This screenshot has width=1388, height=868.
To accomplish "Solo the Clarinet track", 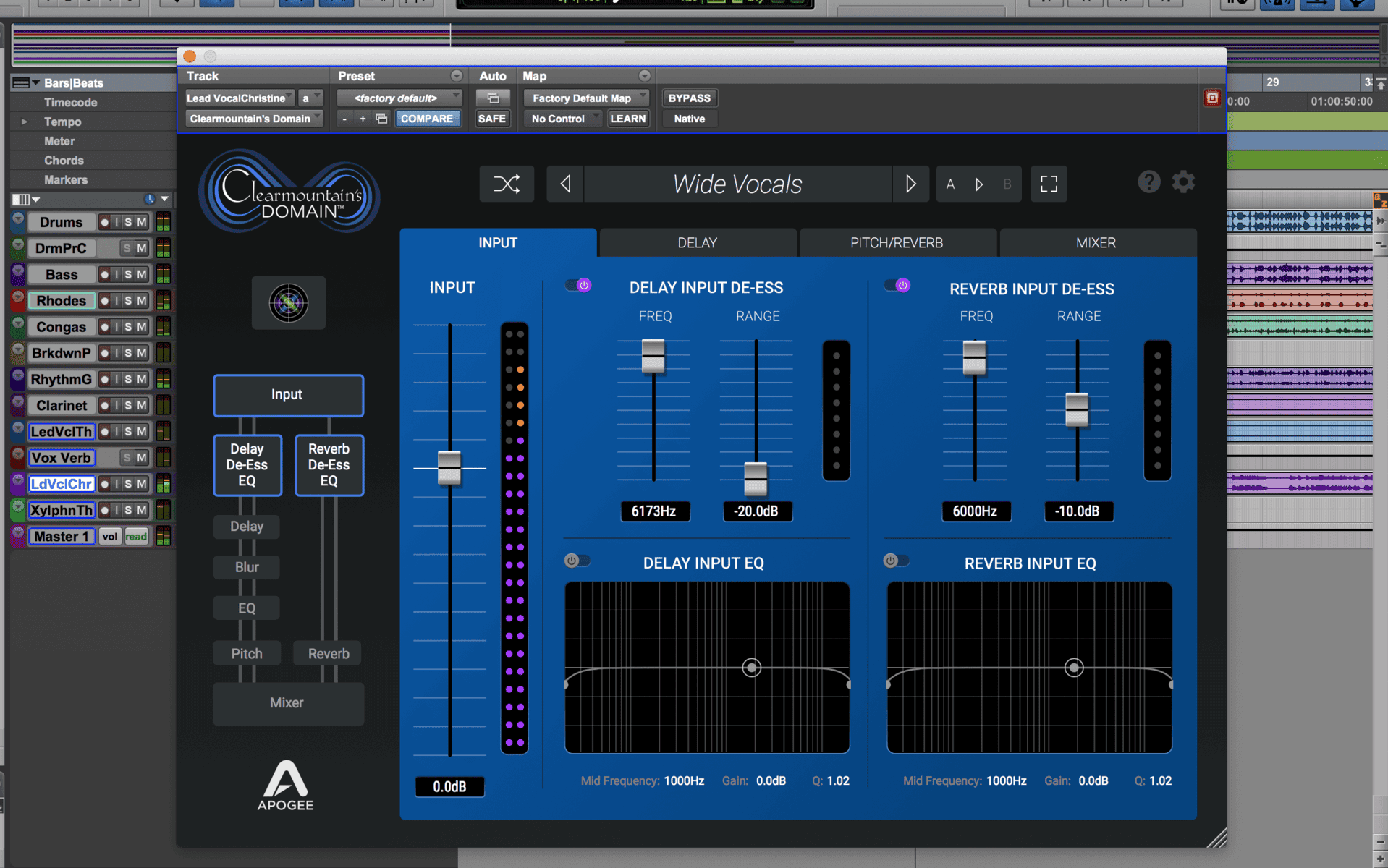I will coord(128,405).
